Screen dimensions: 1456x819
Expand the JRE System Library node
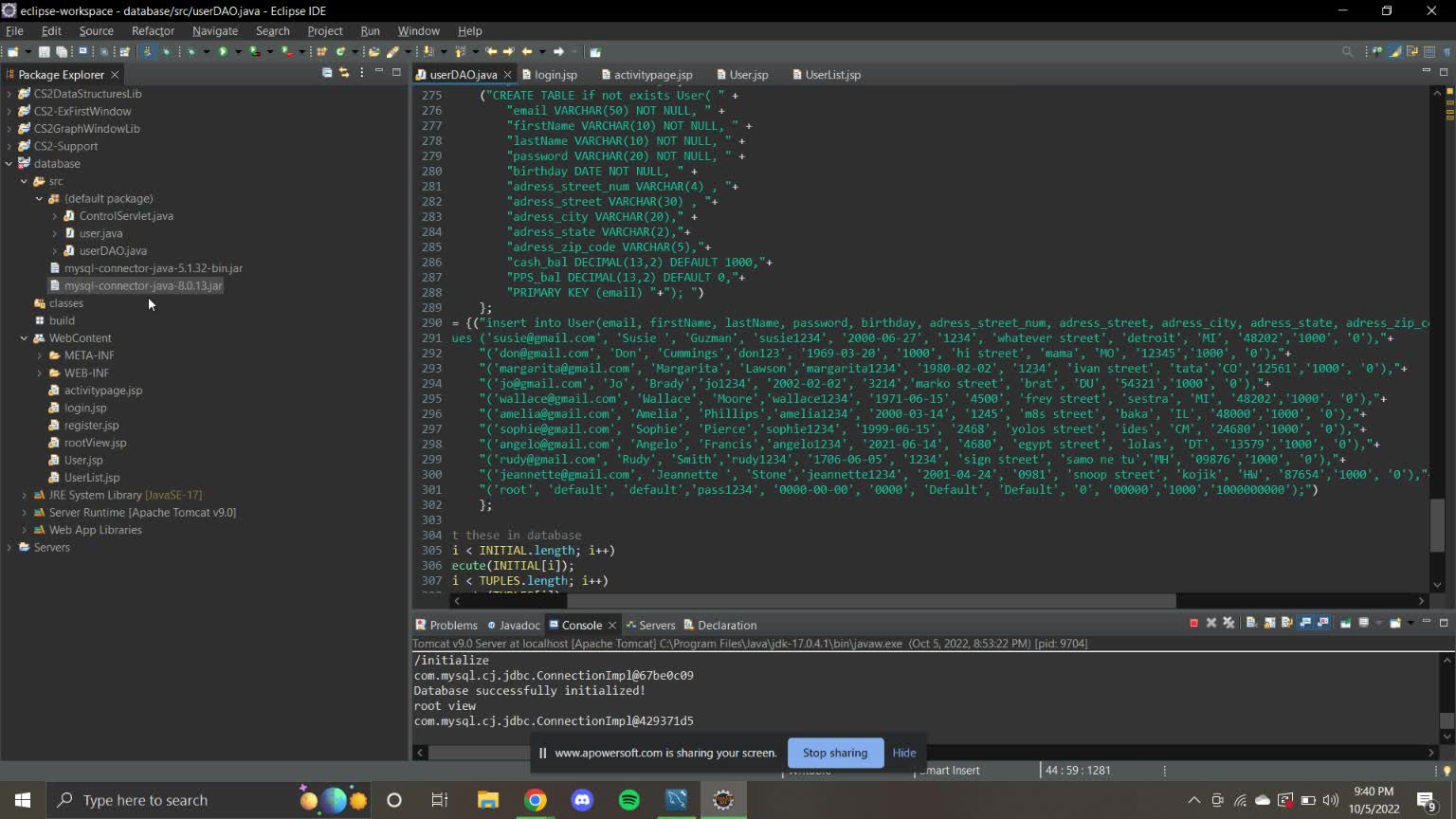[25, 495]
